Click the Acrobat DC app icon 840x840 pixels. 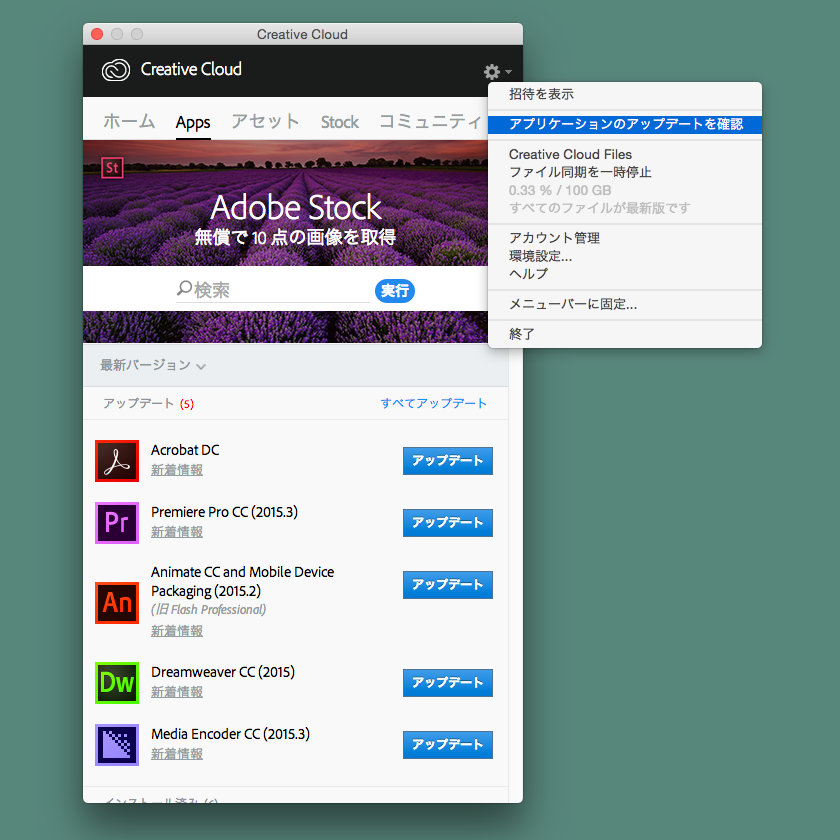[117, 461]
